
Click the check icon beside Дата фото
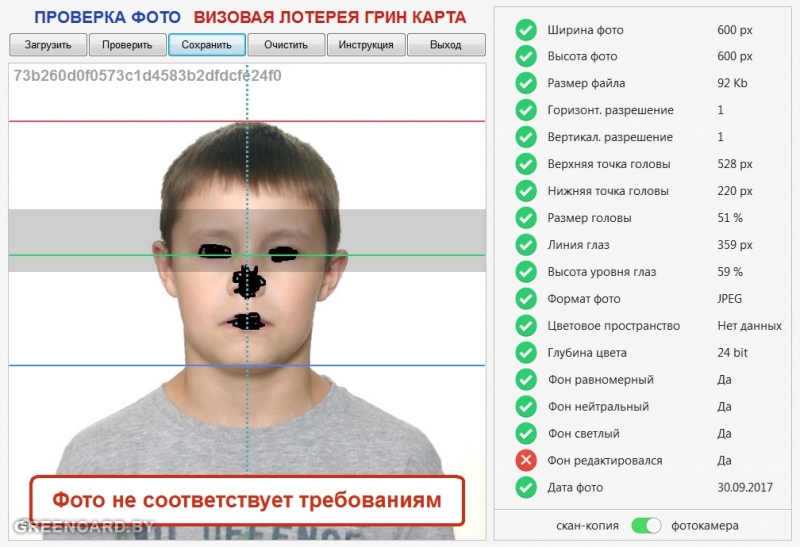[x=526, y=488]
